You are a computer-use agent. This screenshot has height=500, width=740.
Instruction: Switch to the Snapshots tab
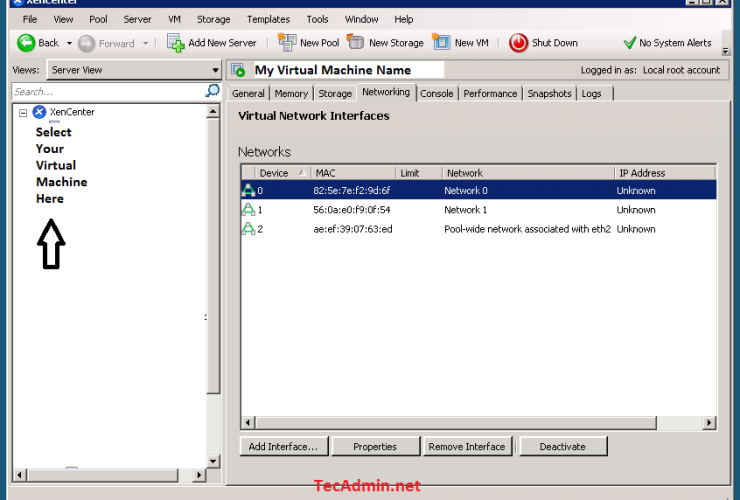[x=549, y=93]
